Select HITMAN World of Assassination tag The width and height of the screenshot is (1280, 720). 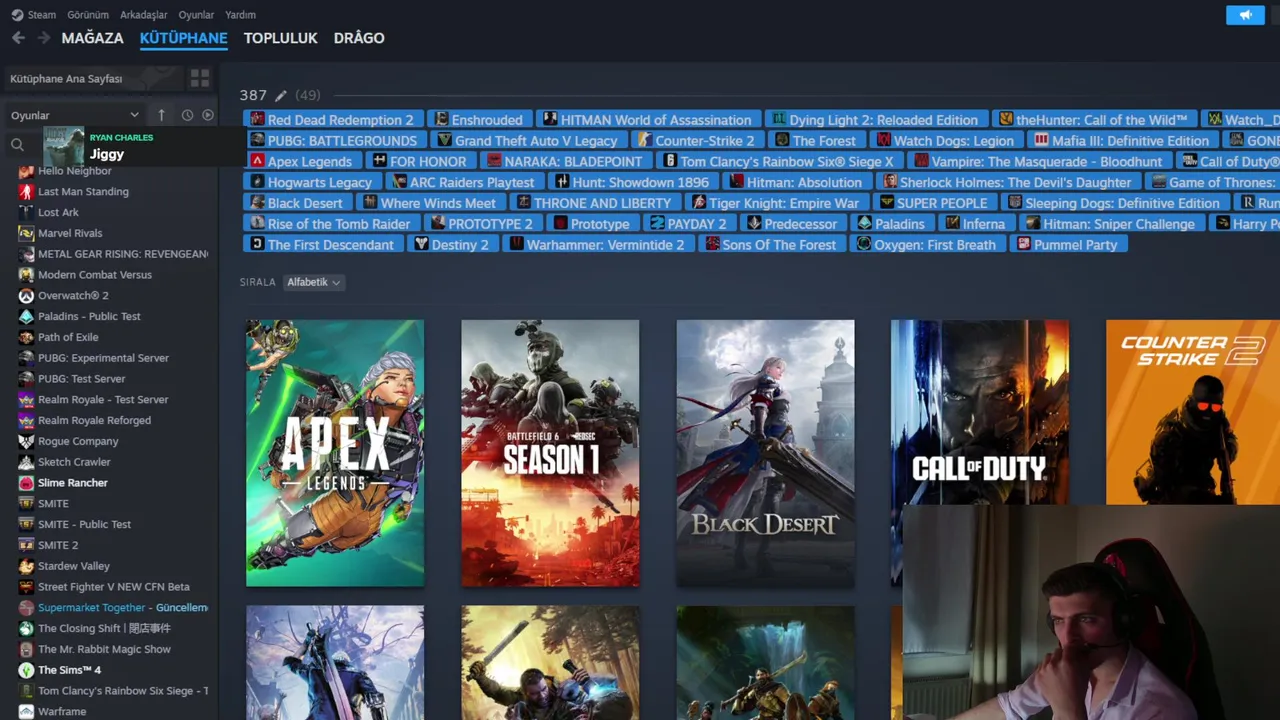tap(648, 120)
